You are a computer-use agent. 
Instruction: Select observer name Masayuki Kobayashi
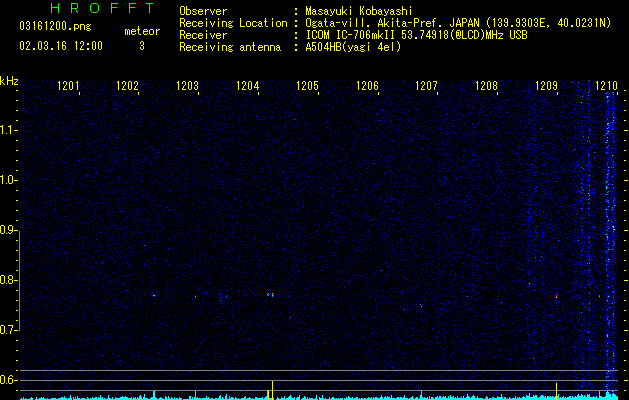click(x=359, y=11)
